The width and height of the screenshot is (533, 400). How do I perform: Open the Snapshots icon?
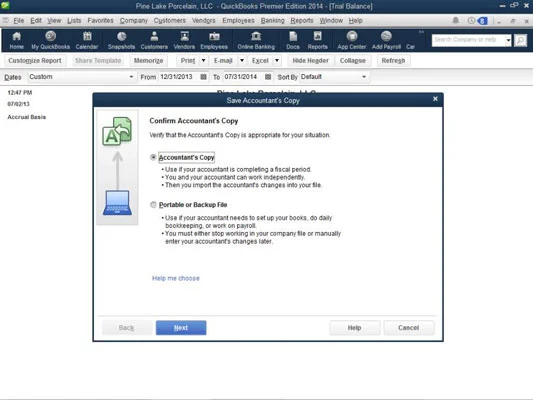point(121,40)
